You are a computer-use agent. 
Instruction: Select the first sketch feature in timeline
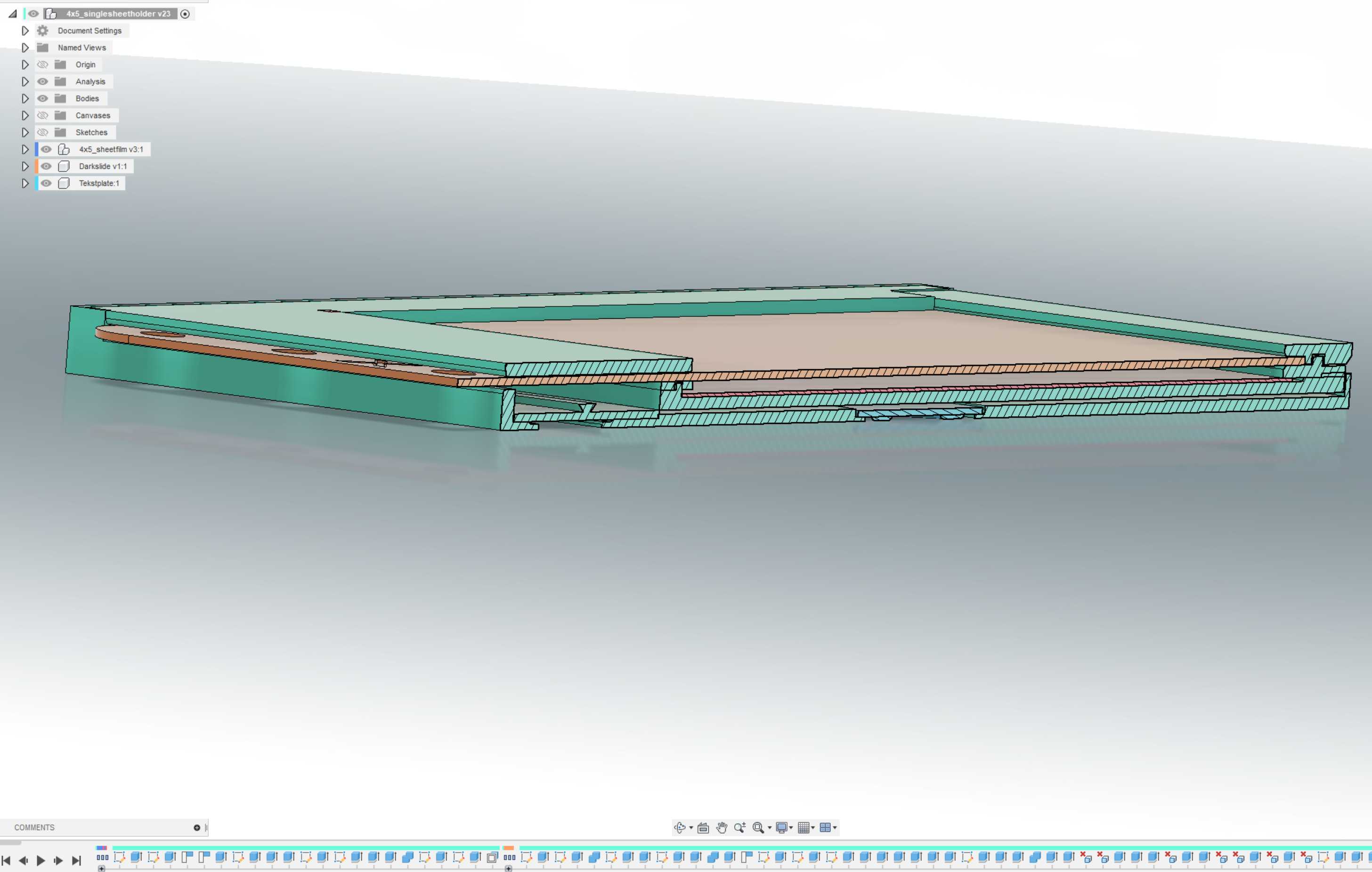(x=120, y=857)
